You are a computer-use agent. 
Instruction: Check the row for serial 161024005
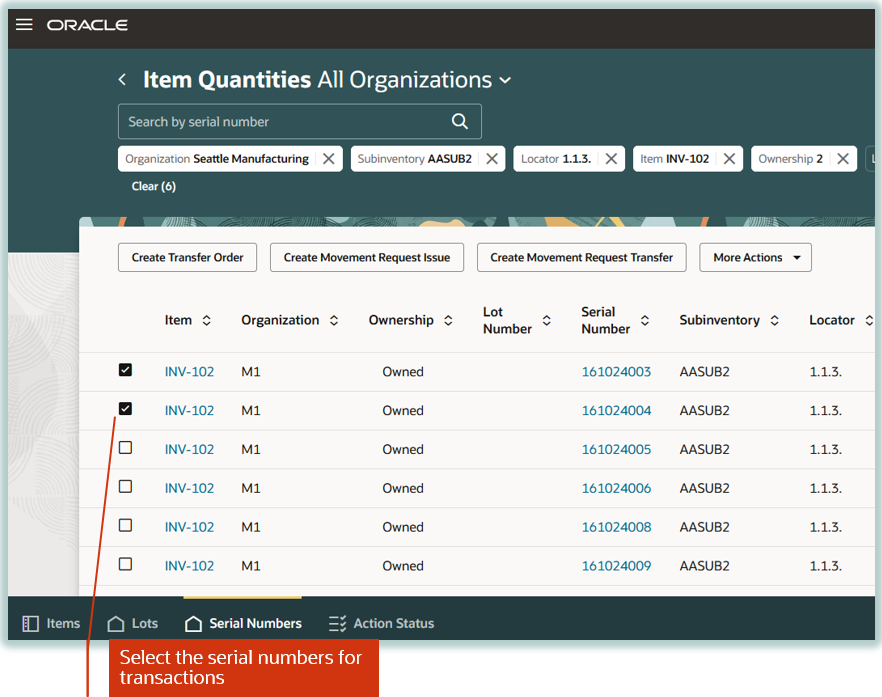(125, 447)
